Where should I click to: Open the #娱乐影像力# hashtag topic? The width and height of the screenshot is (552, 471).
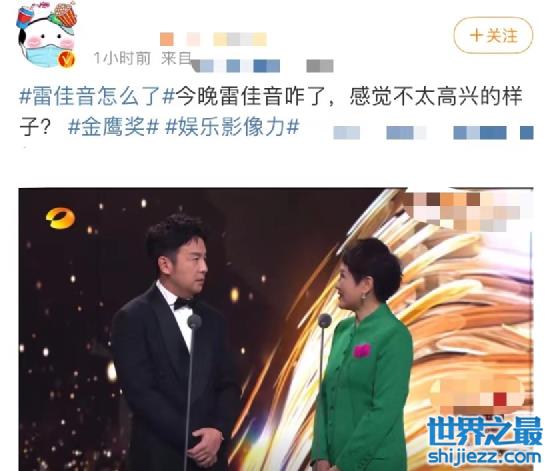click(x=233, y=127)
